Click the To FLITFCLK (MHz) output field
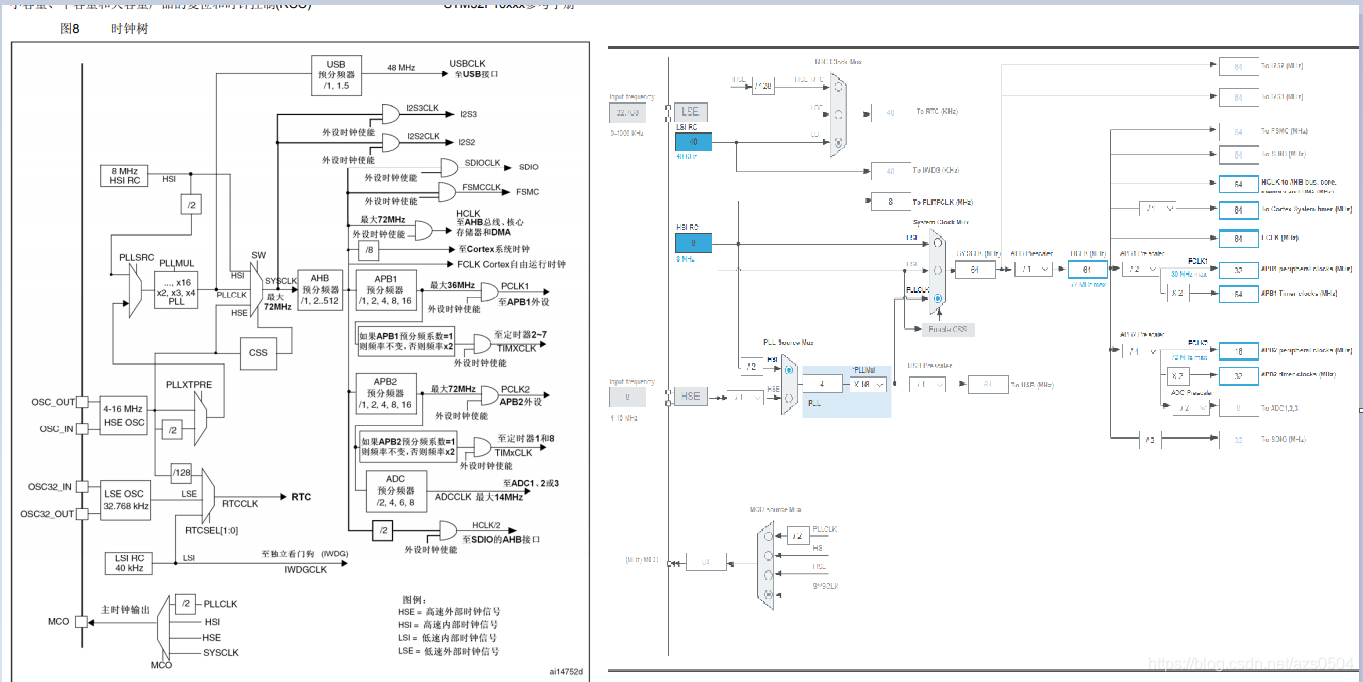Screen dimensions: 1363x682 [890, 201]
